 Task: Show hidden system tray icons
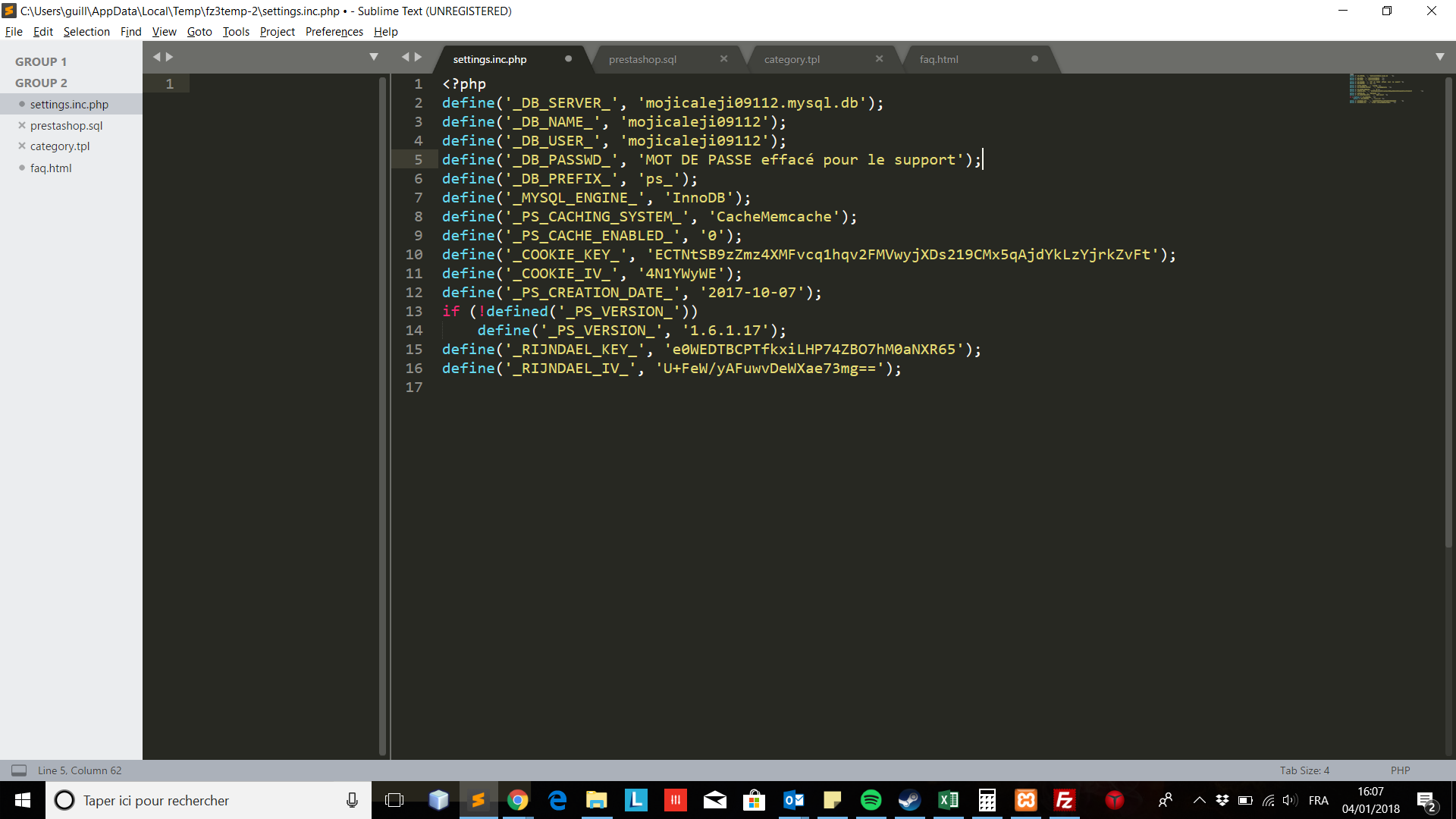(x=1199, y=800)
